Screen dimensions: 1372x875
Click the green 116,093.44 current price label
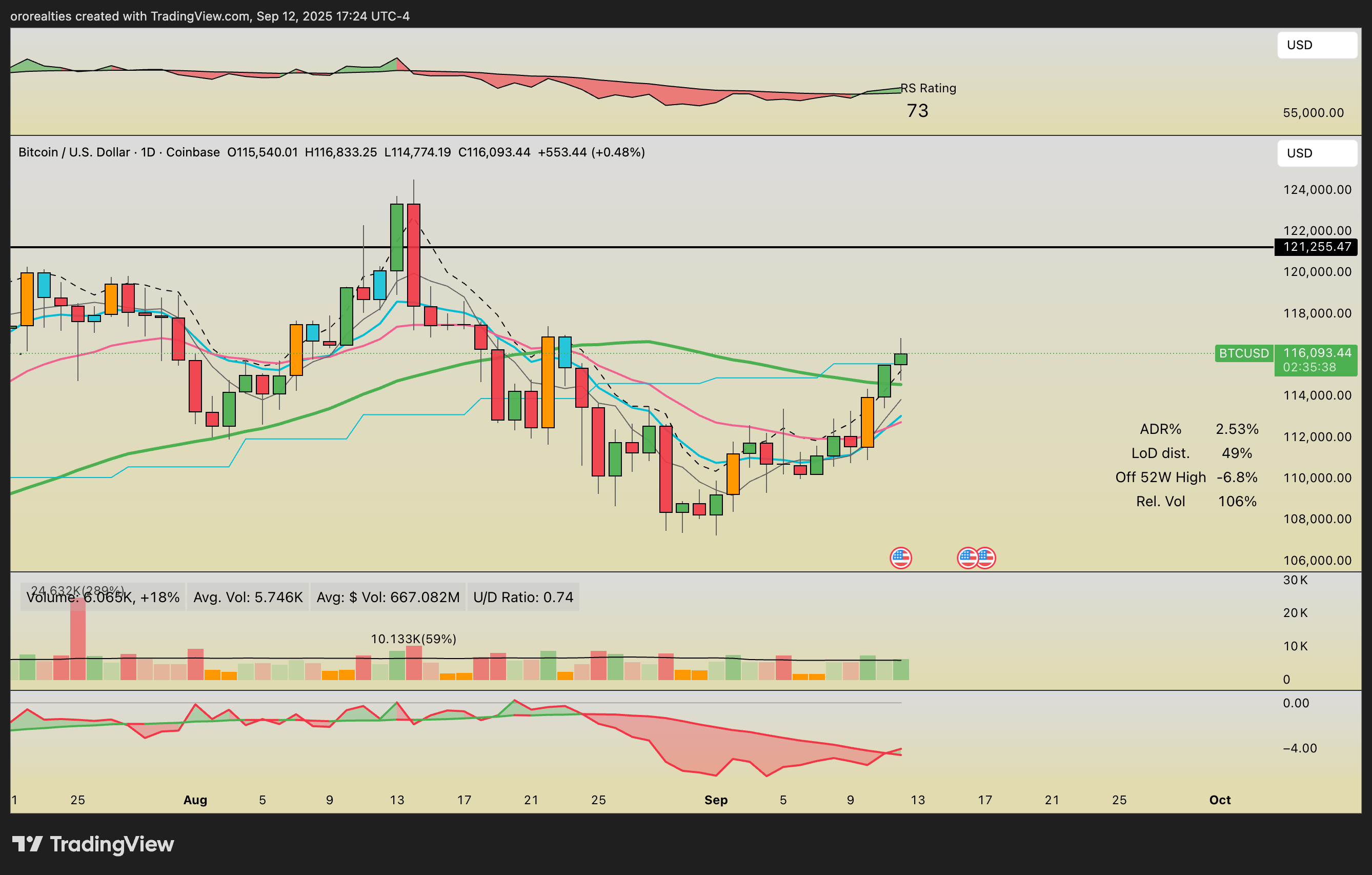pyautogui.click(x=1316, y=353)
